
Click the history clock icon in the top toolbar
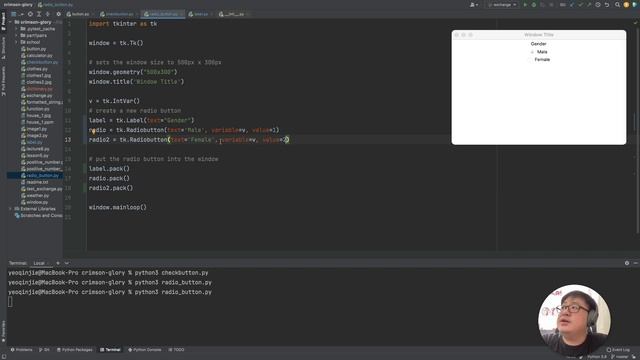click(598, 5)
